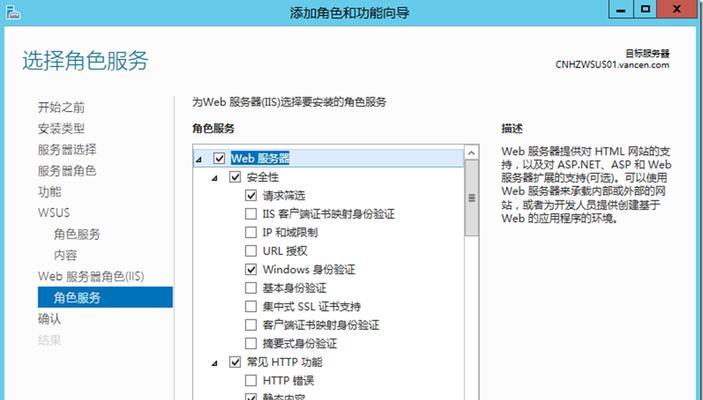Image resolution: width=703 pixels, height=400 pixels.
Task: Open the WSUS wizard step
Action: [x=54, y=213]
